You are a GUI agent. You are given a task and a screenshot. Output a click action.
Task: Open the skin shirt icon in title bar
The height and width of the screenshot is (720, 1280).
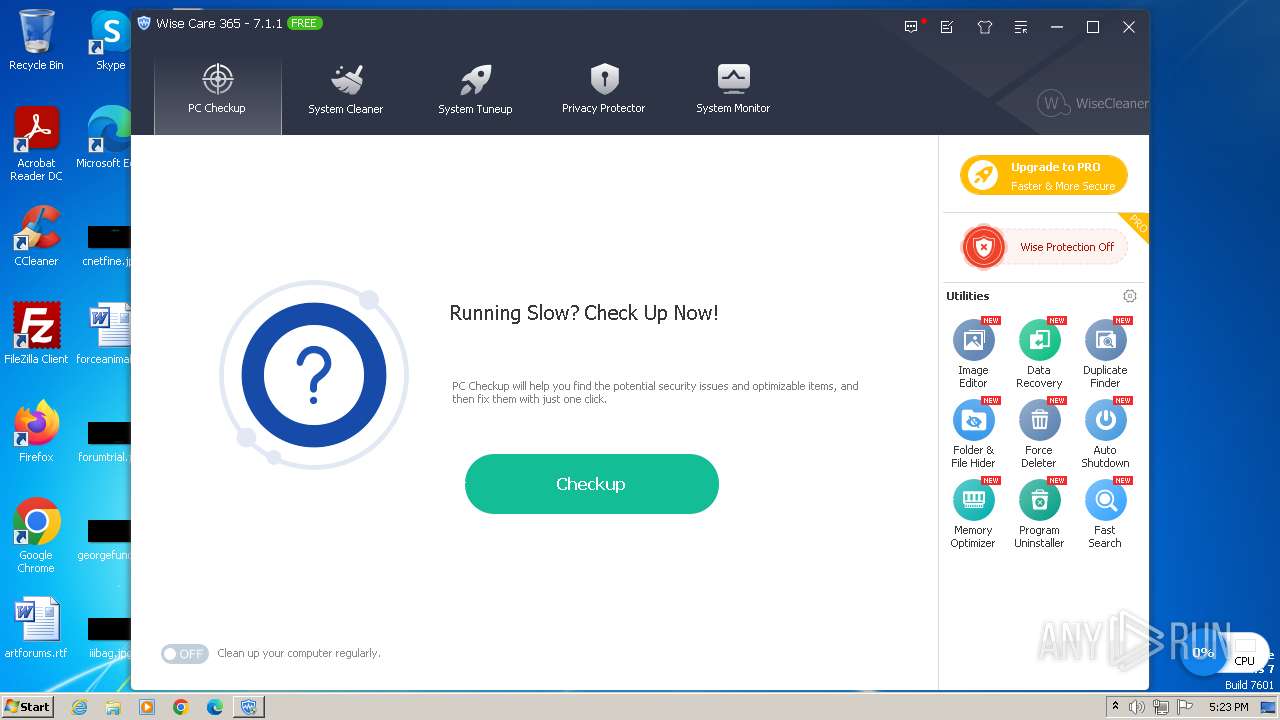[x=985, y=27]
